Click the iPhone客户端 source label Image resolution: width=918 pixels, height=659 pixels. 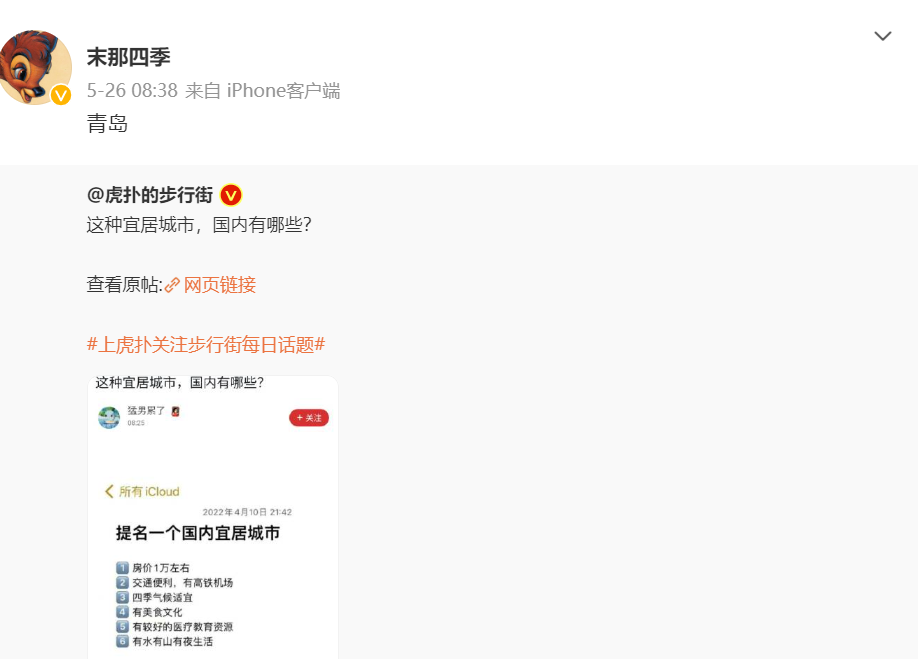pos(283,91)
